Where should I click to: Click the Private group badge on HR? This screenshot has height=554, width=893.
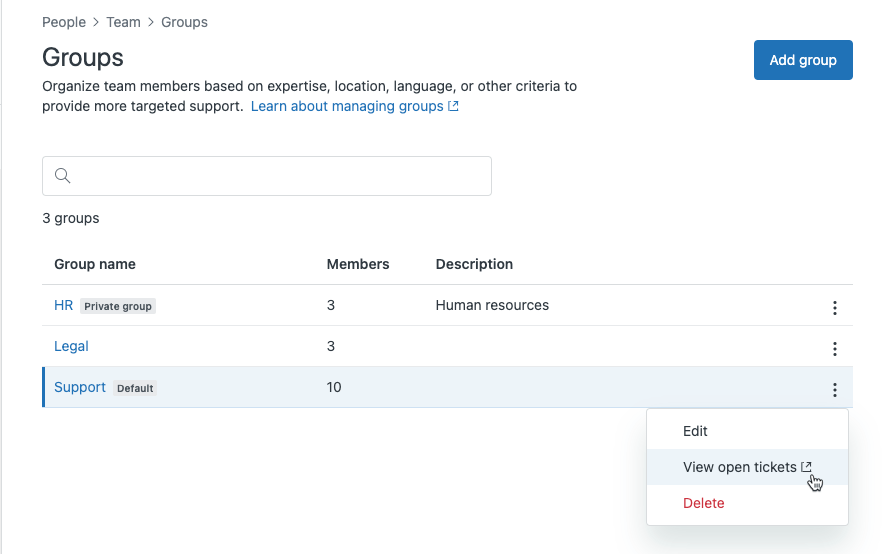click(118, 306)
